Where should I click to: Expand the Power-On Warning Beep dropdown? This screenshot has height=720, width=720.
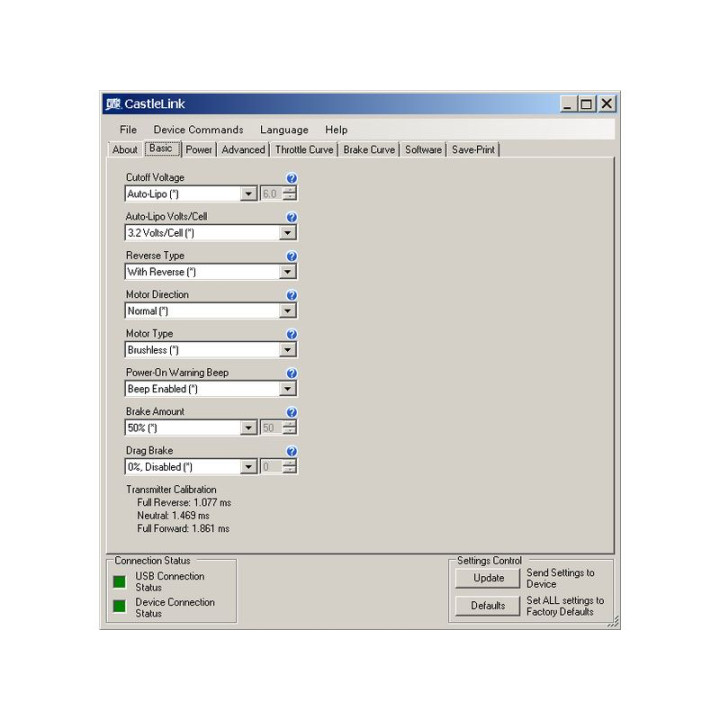click(287, 389)
